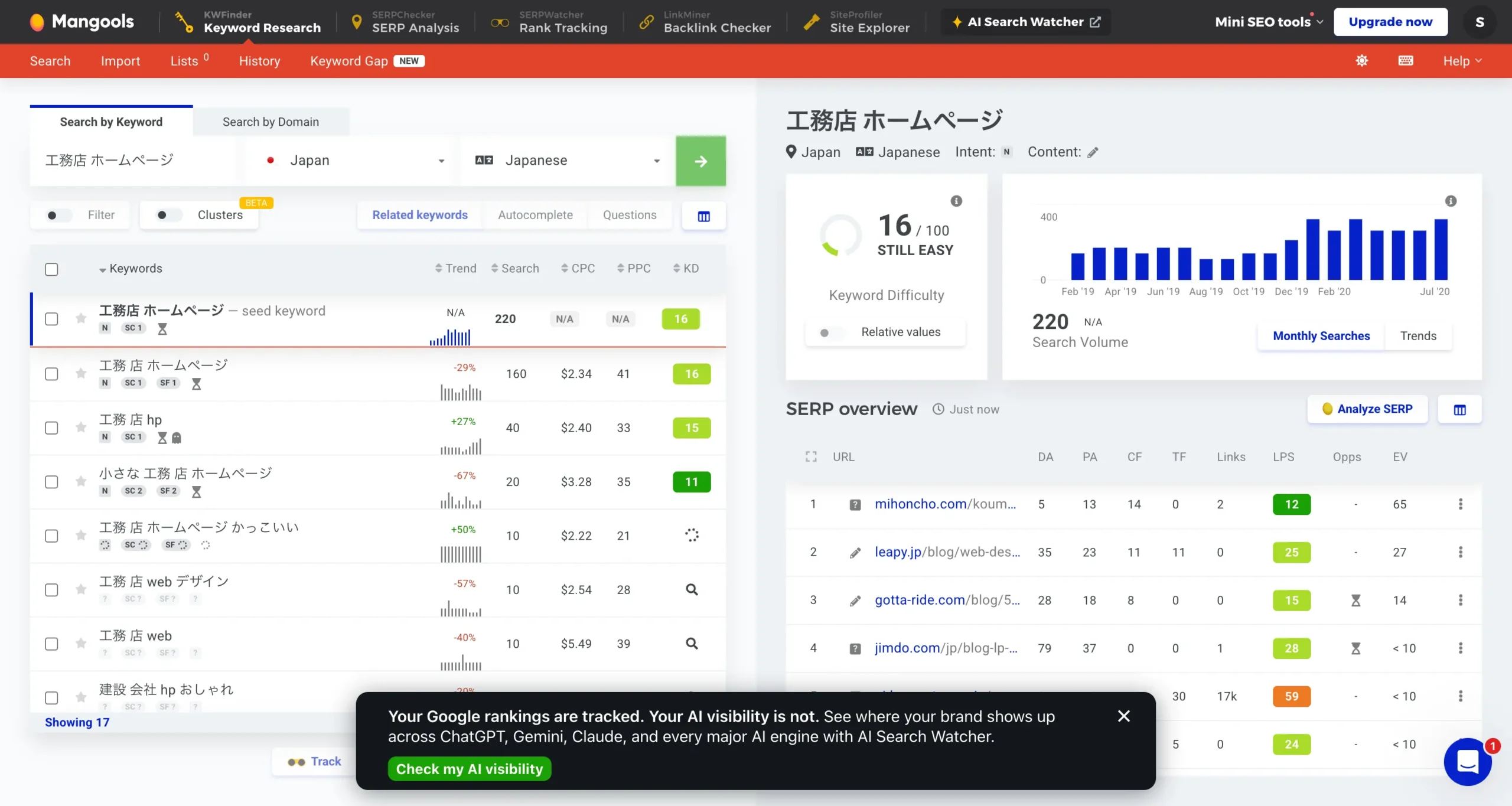The height and width of the screenshot is (806, 1512).
Task: Click the Analyze SERP button
Action: coord(1367,409)
